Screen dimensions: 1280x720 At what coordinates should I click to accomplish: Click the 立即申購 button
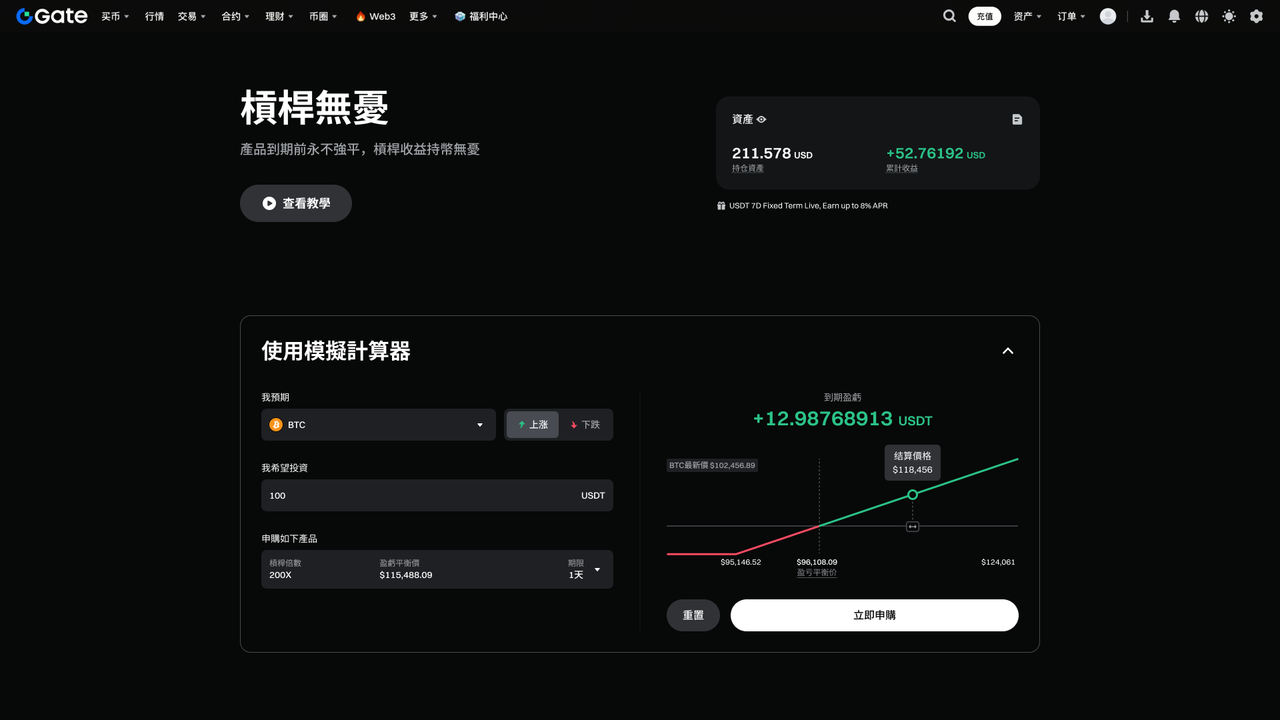(x=874, y=615)
